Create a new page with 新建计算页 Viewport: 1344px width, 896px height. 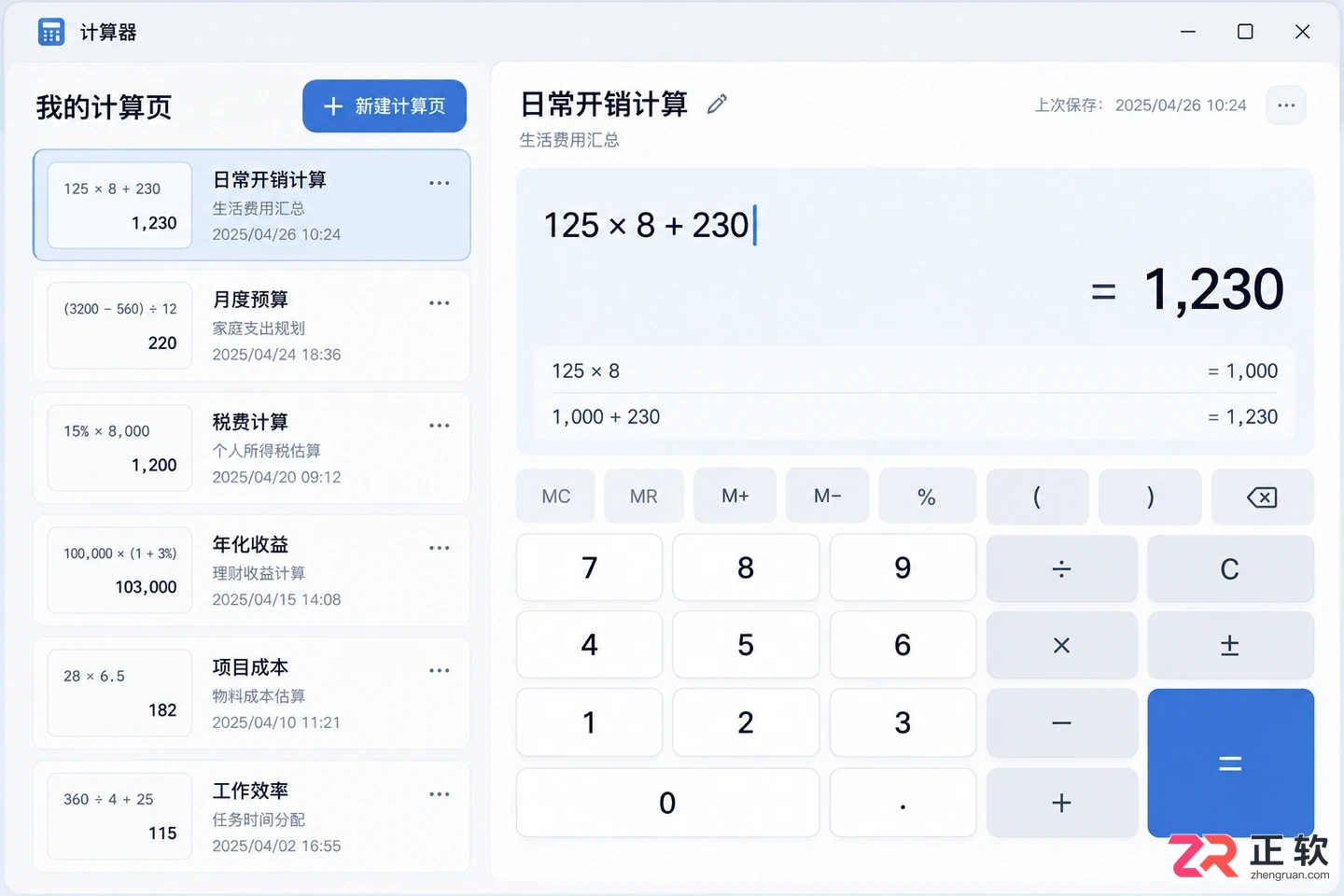pyautogui.click(x=385, y=106)
